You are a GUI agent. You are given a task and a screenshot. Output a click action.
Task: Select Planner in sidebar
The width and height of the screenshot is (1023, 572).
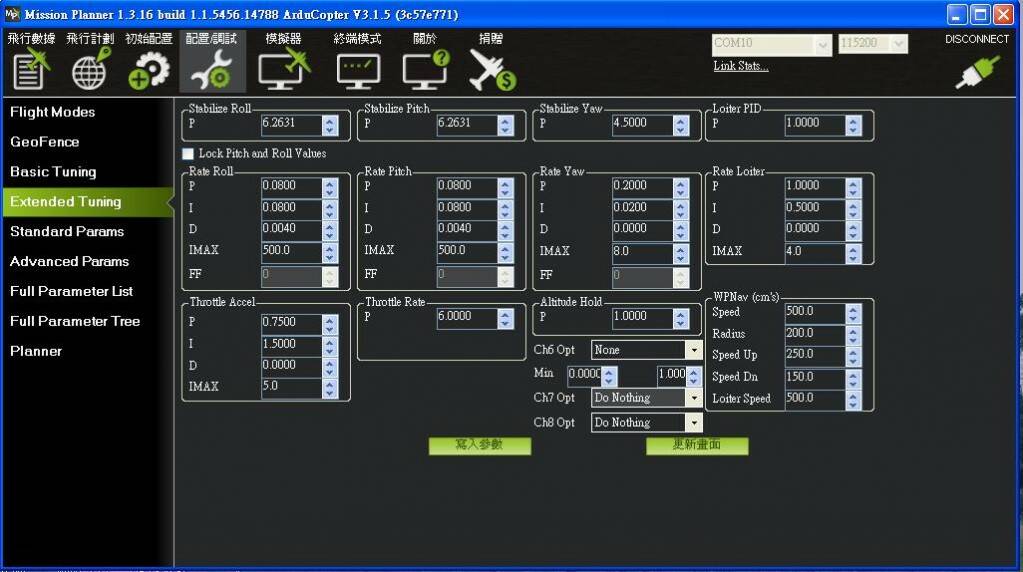(36, 352)
